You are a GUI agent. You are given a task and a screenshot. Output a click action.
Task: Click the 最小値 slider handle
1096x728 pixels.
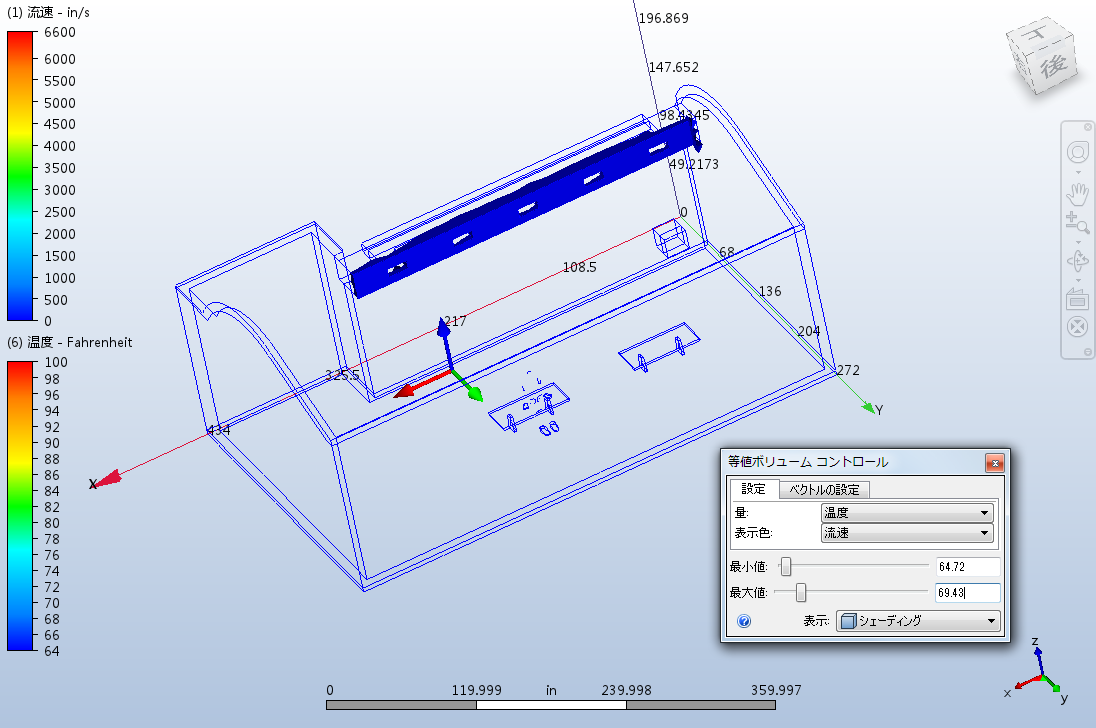[786, 567]
